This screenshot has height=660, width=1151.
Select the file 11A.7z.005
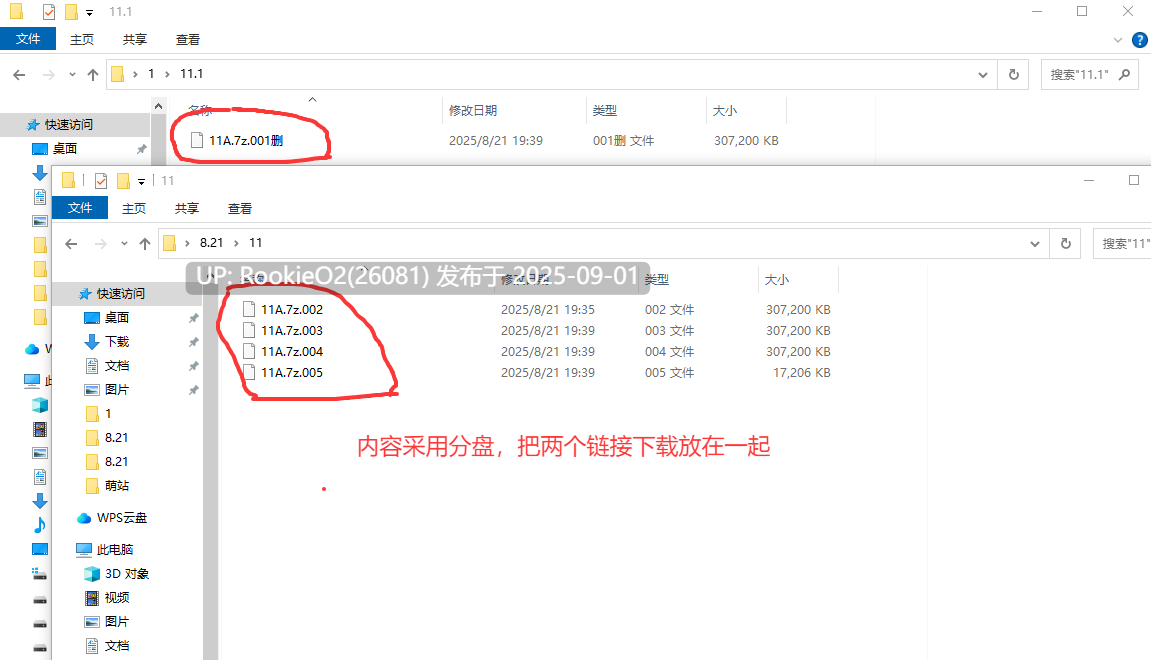291,372
